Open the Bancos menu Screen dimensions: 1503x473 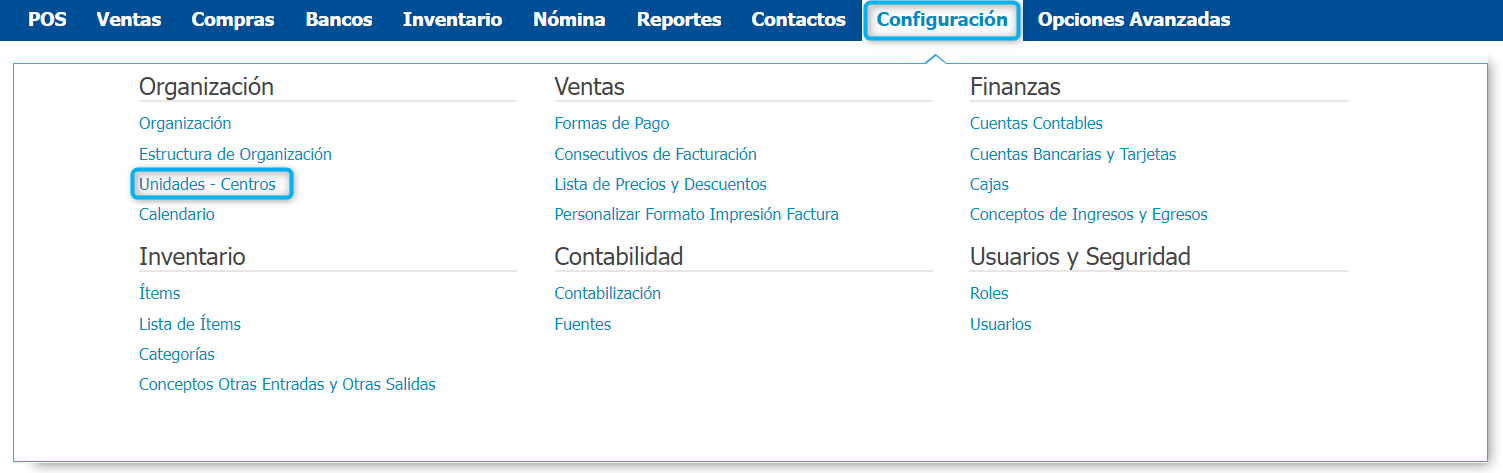pyautogui.click(x=339, y=19)
